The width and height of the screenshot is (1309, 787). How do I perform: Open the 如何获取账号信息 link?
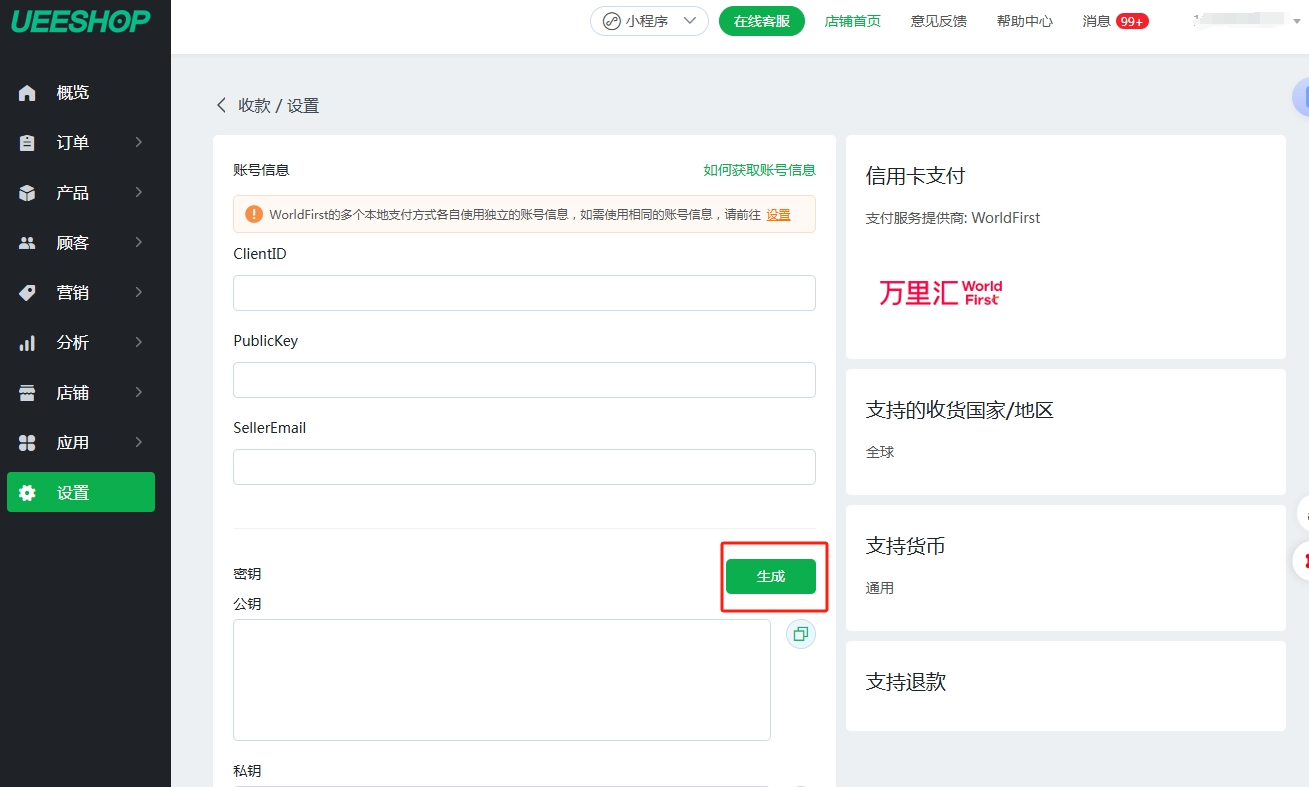759,170
